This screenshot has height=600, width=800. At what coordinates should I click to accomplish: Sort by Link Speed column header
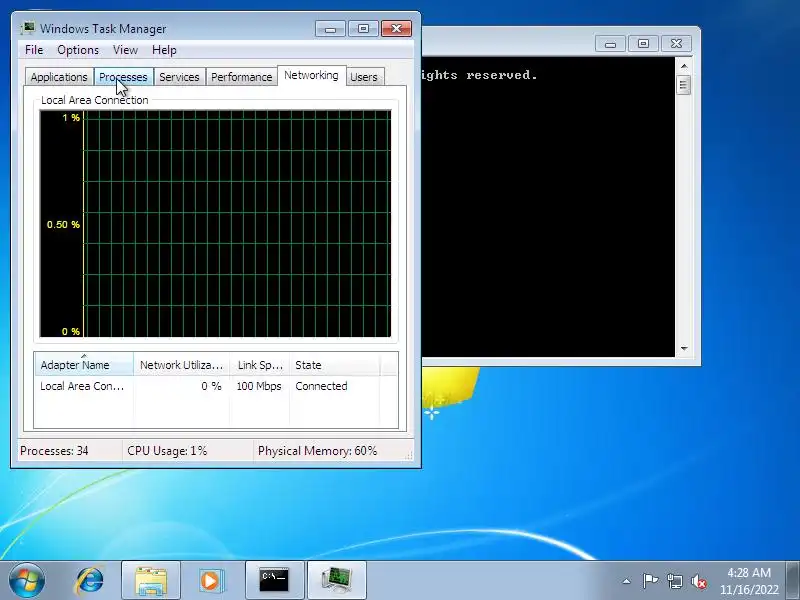point(259,365)
